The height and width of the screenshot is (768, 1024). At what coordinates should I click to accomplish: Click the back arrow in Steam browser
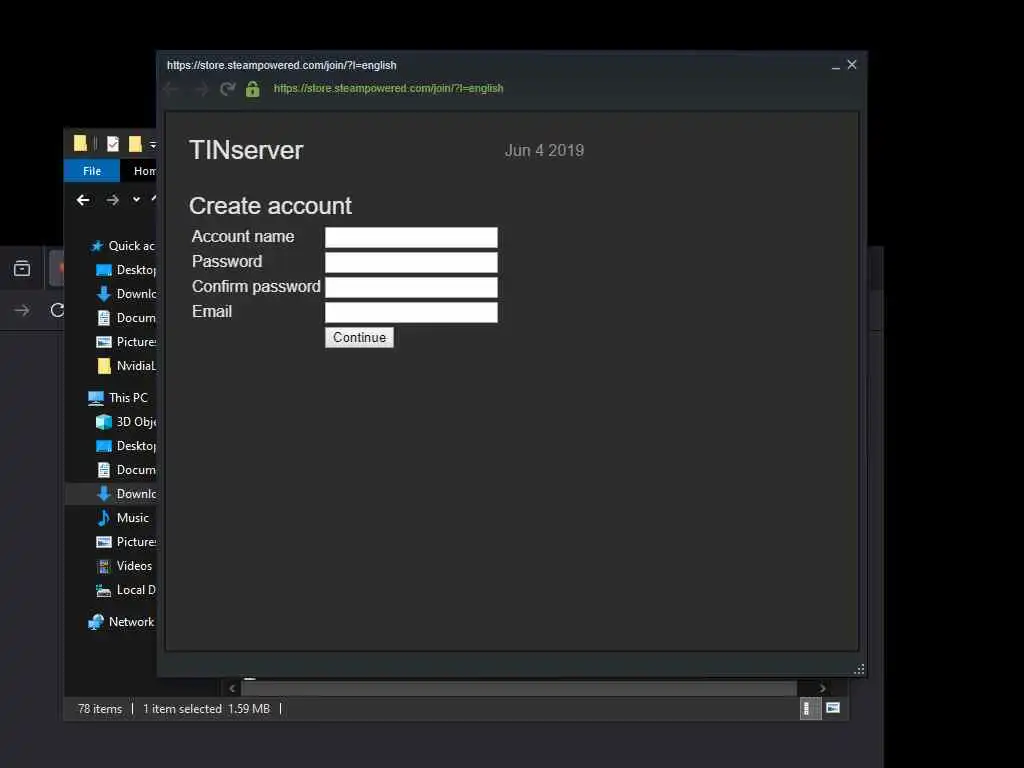pyautogui.click(x=172, y=88)
